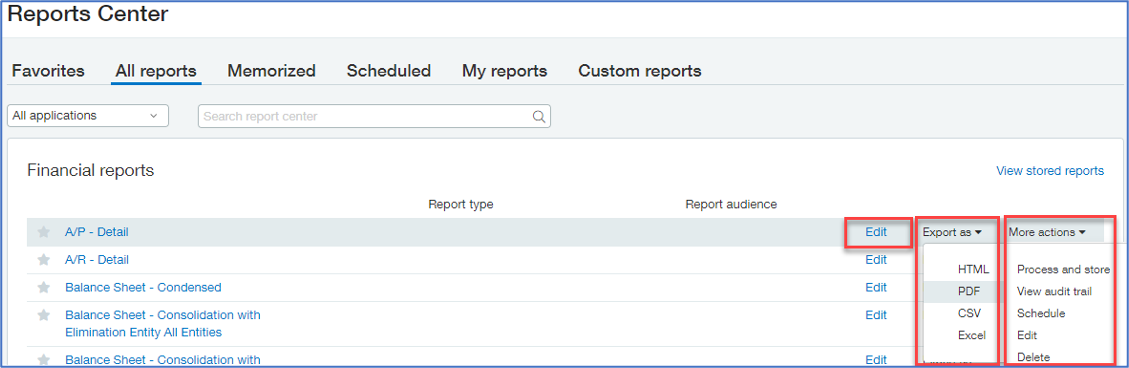Switch to the Memorized tab
Viewport: 1129px width, 368px height.
[271, 71]
